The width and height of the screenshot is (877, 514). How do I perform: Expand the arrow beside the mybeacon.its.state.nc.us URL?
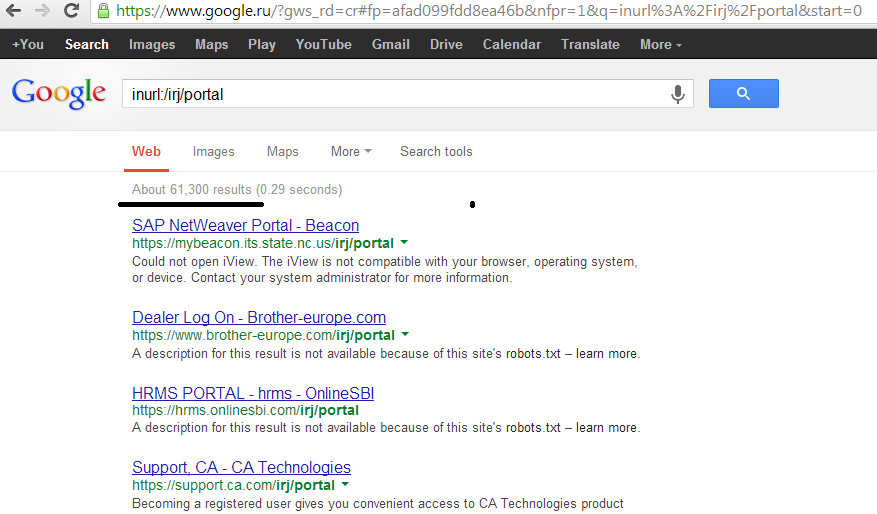point(404,243)
